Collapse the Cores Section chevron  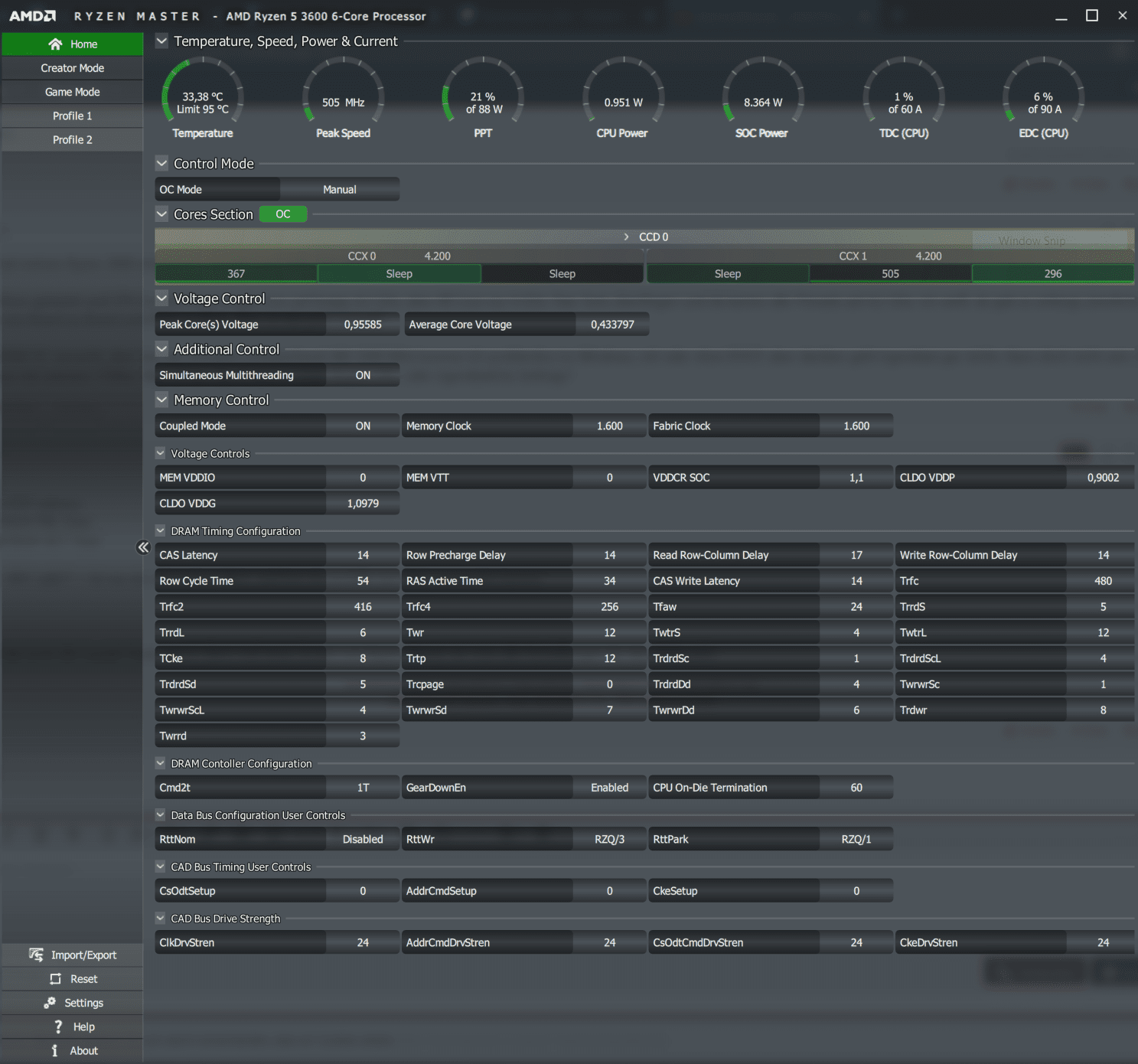161,214
